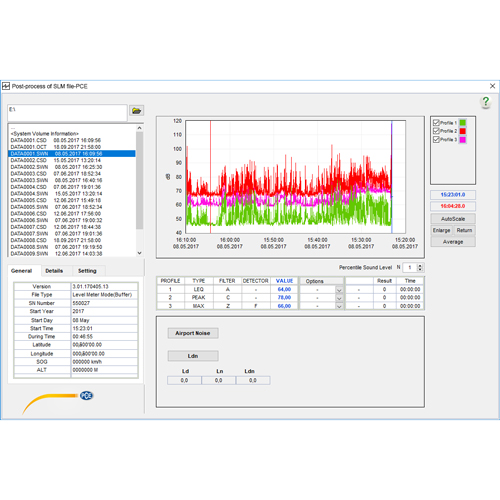The height and width of the screenshot is (500, 500).
Task: Click the Ldn calculation button
Action: pos(193,356)
